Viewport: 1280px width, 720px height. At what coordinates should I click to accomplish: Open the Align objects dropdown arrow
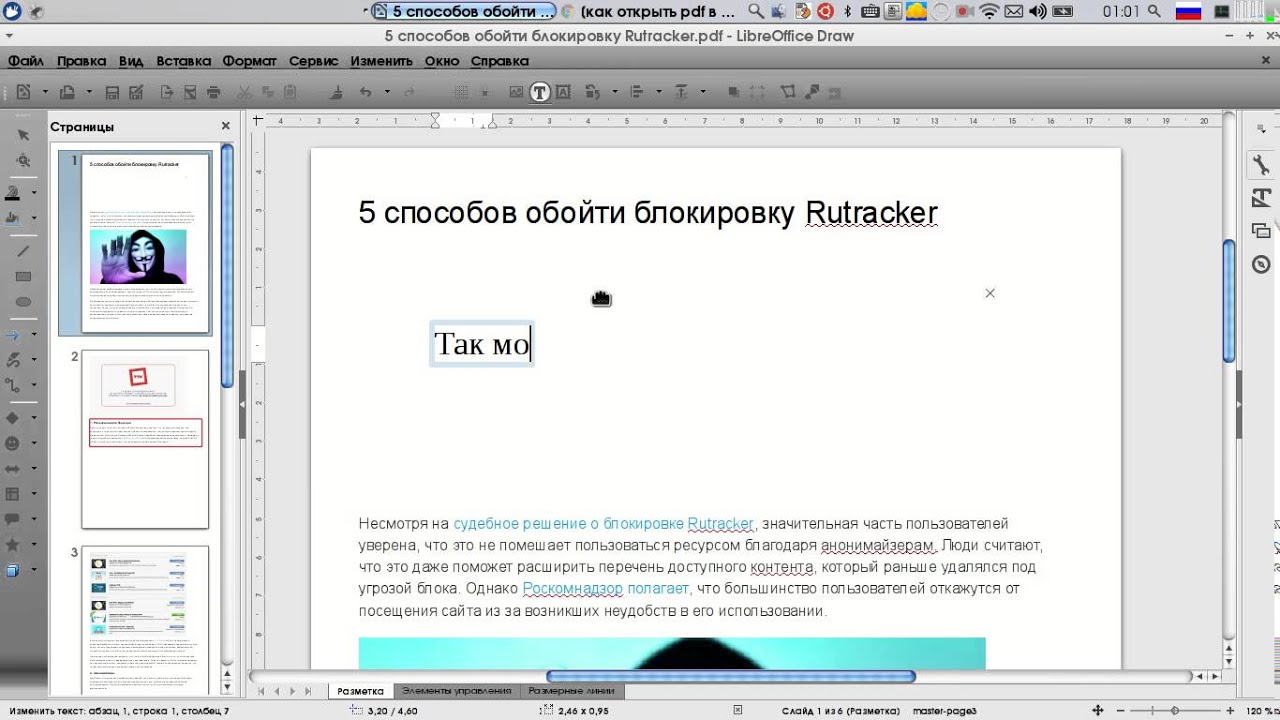coord(657,92)
